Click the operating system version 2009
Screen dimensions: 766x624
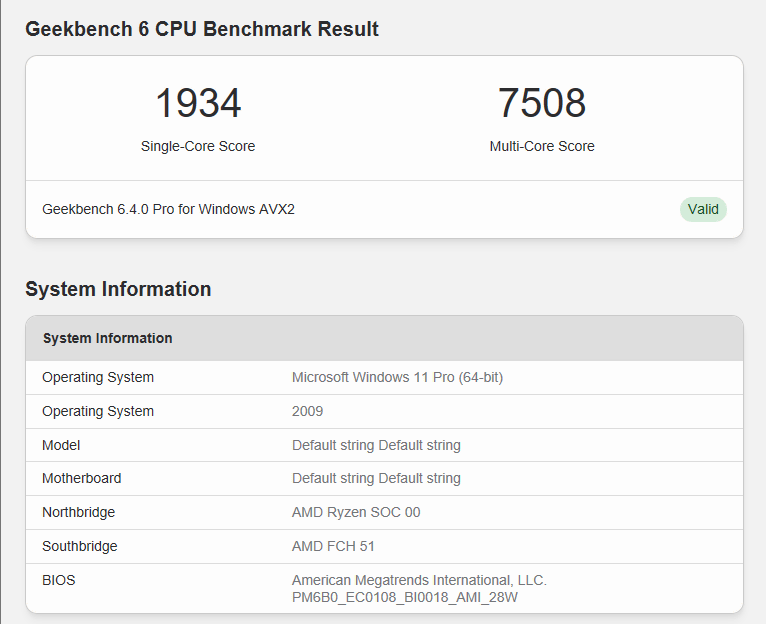coord(307,411)
